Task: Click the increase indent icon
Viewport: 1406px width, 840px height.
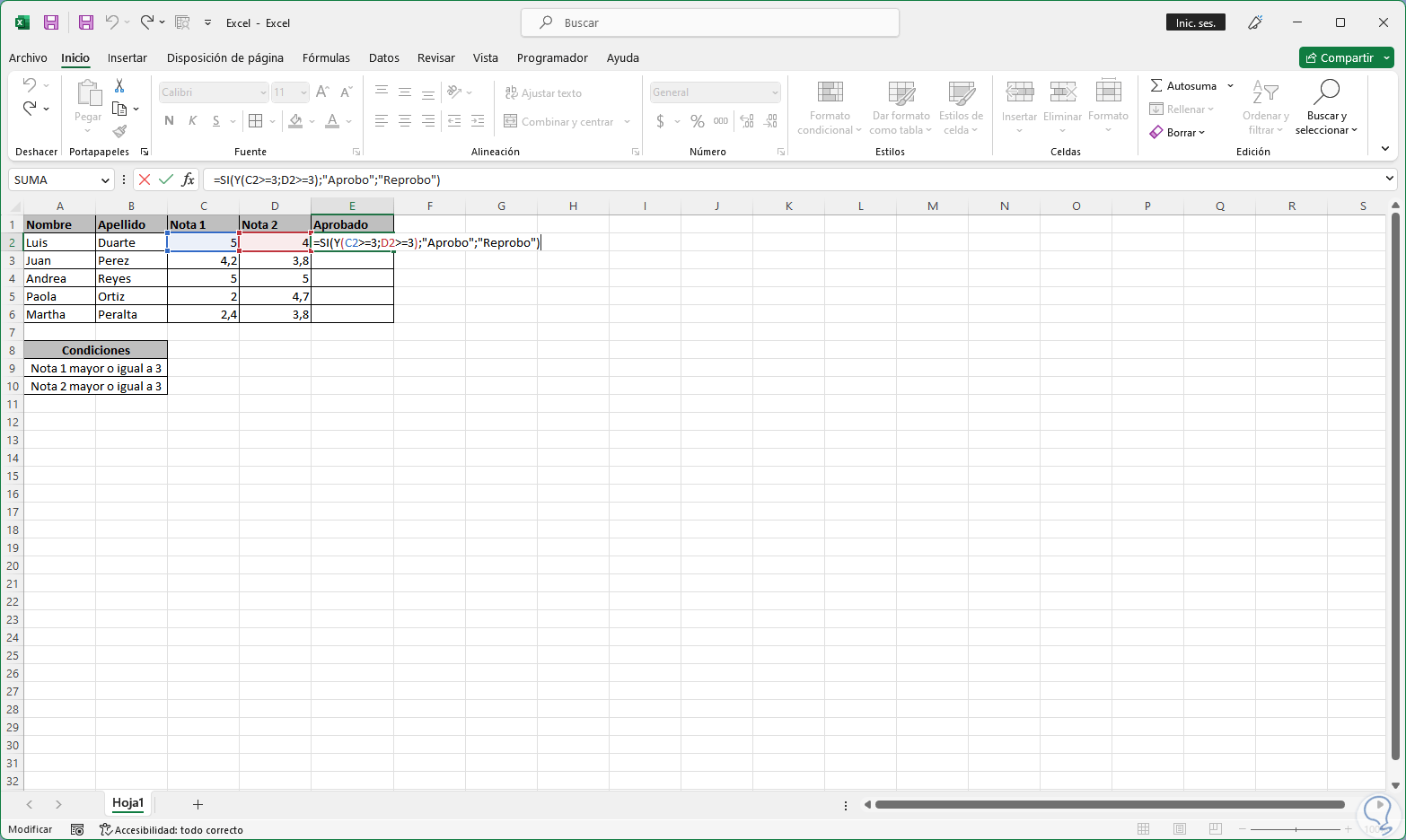Action: coord(478,121)
